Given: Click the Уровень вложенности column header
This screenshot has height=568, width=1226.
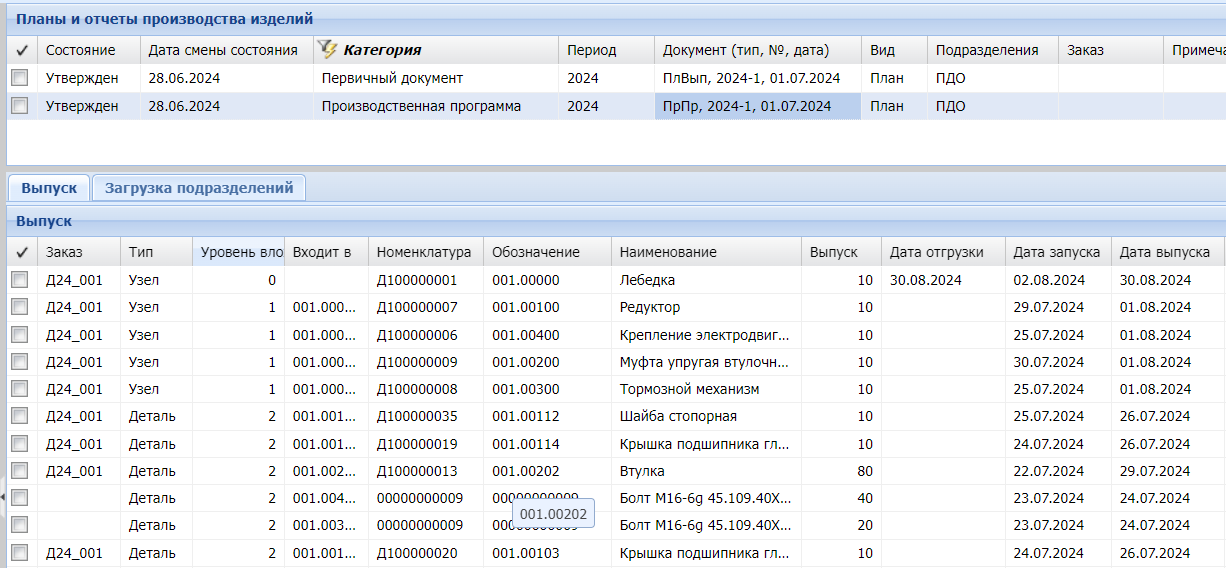Looking at the screenshot, I should pos(241,252).
